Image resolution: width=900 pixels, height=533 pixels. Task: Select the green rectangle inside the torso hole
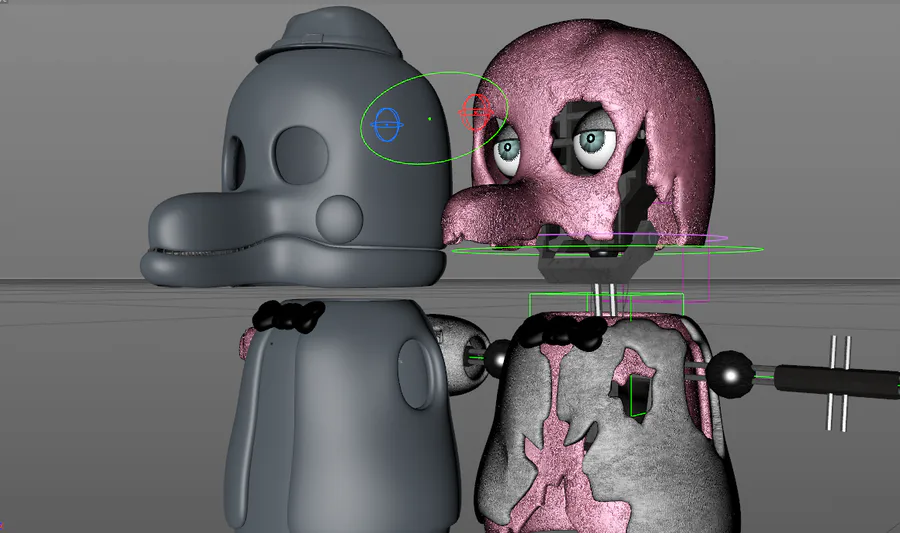(640, 395)
